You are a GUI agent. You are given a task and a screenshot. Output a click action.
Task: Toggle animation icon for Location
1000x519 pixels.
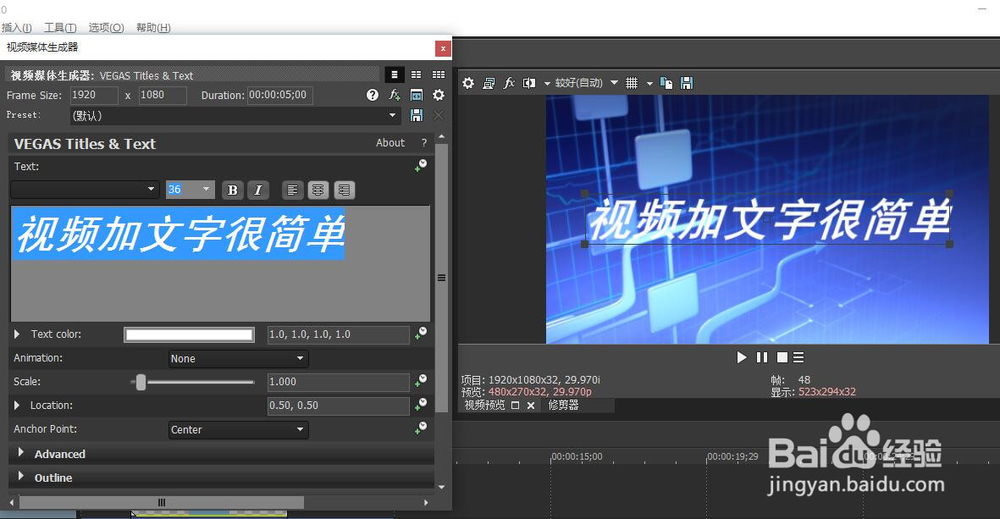(x=421, y=404)
